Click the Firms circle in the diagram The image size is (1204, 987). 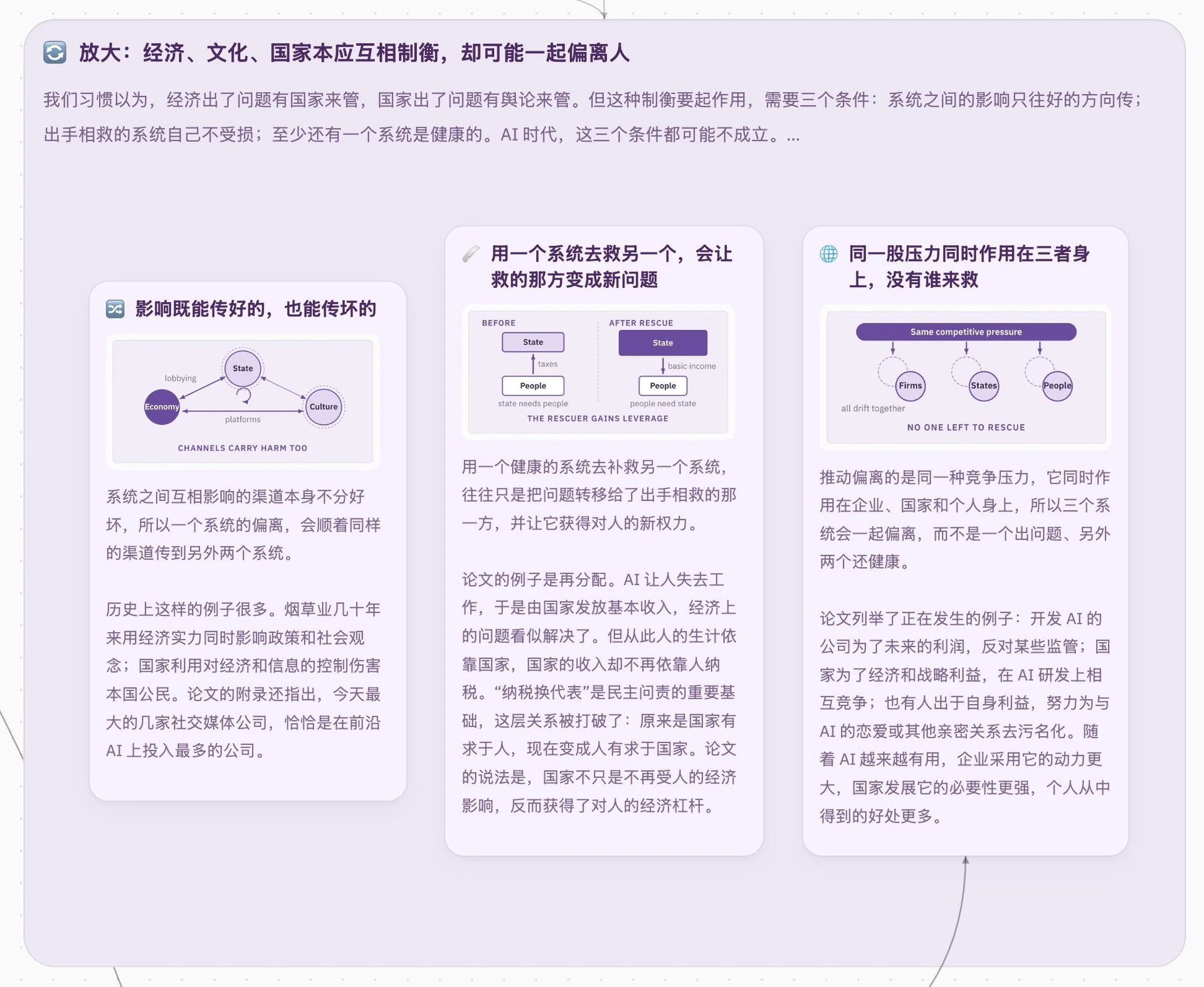click(x=910, y=386)
